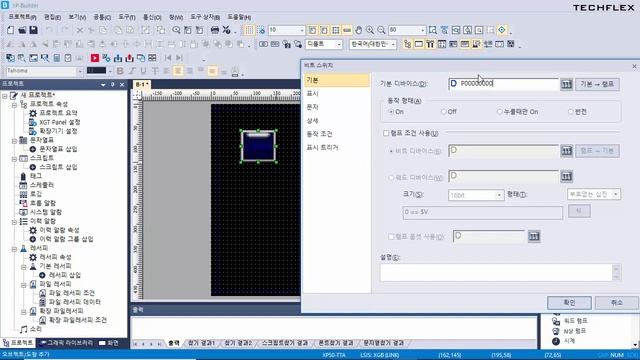Open the 크기 16bit dropdown
Viewport: 640px width, 360px height.
(x=499, y=195)
